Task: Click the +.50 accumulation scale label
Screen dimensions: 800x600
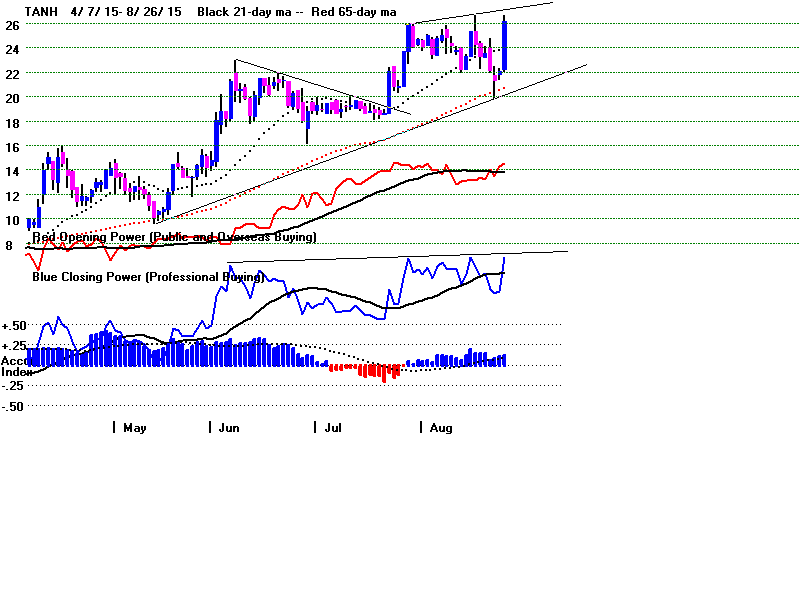Action: pyautogui.click(x=14, y=326)
